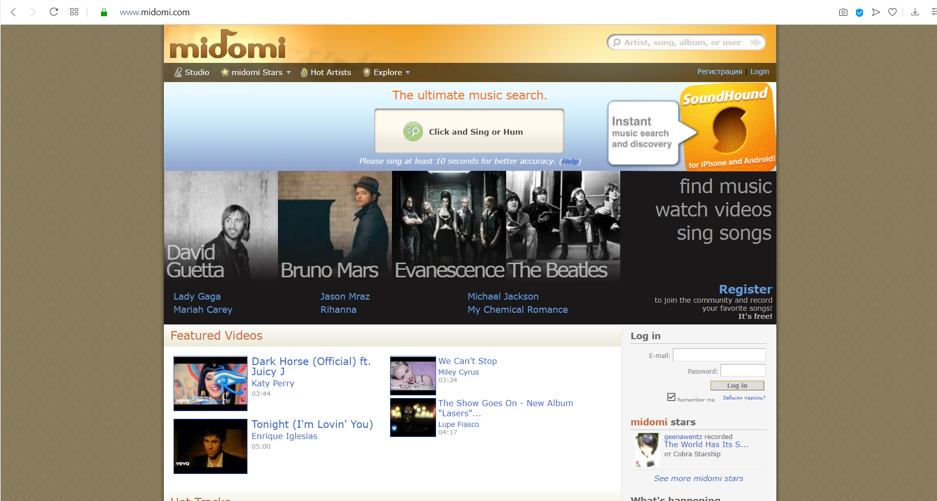Submit search with the arrow icon in search box

pos(756,42)
